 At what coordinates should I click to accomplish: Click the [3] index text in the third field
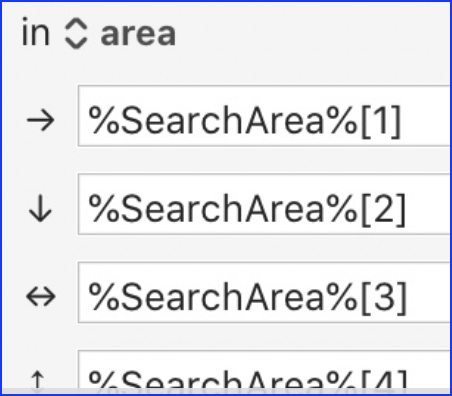click(384, 297)
